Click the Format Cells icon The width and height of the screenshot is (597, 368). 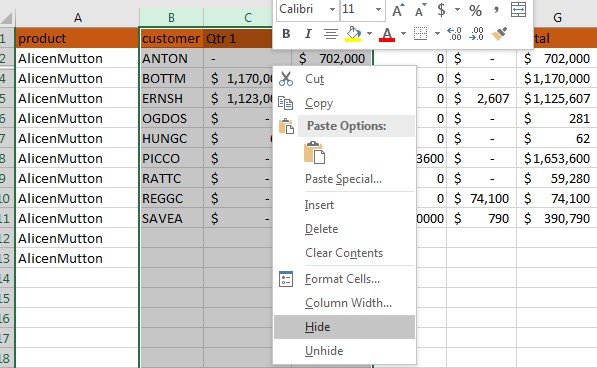click(286, 279)
